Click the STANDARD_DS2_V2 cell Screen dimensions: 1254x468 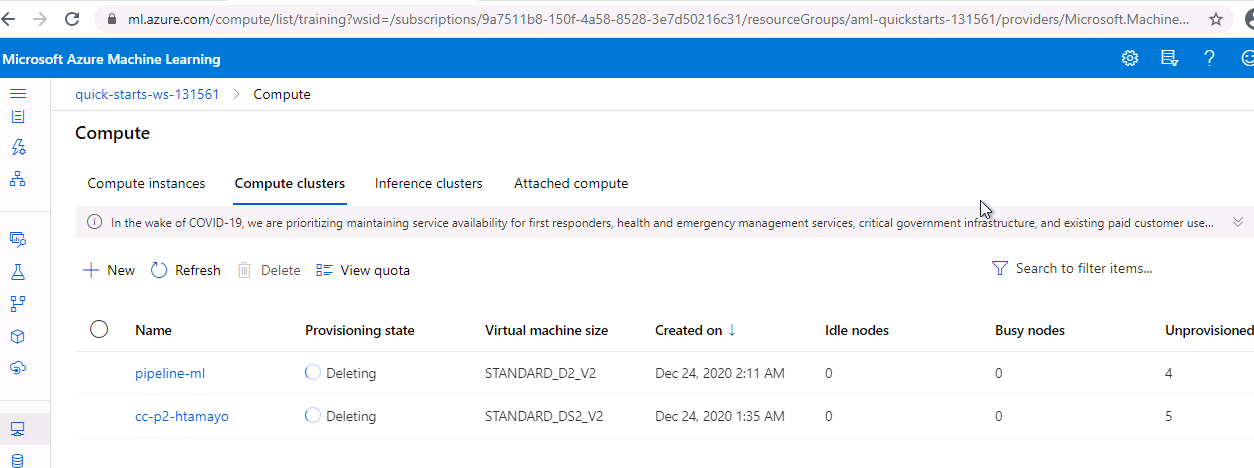(544, 416)
